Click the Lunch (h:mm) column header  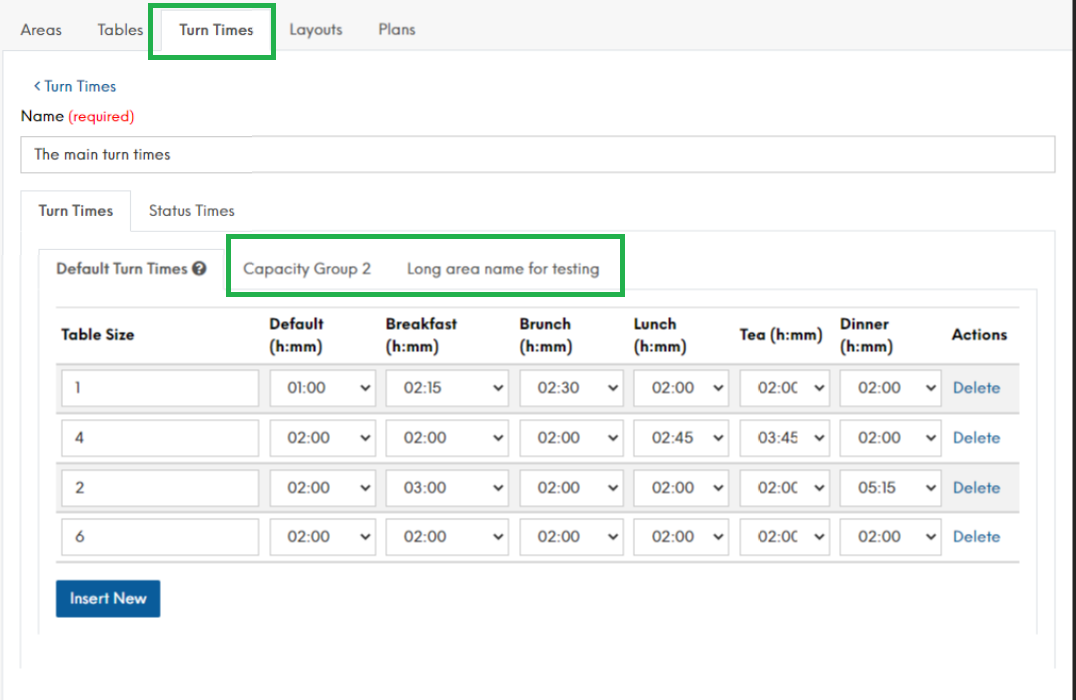[659, 335]
